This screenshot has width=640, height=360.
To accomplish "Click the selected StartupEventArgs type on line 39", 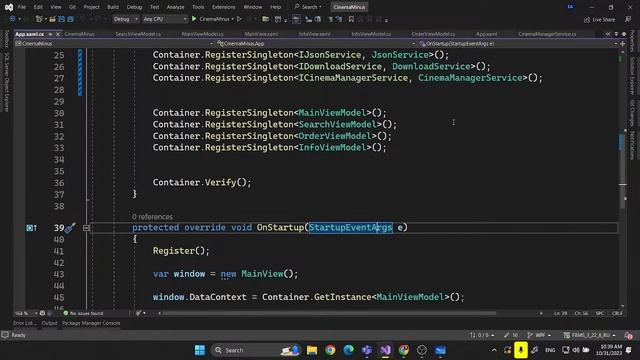I will (351, 227).
